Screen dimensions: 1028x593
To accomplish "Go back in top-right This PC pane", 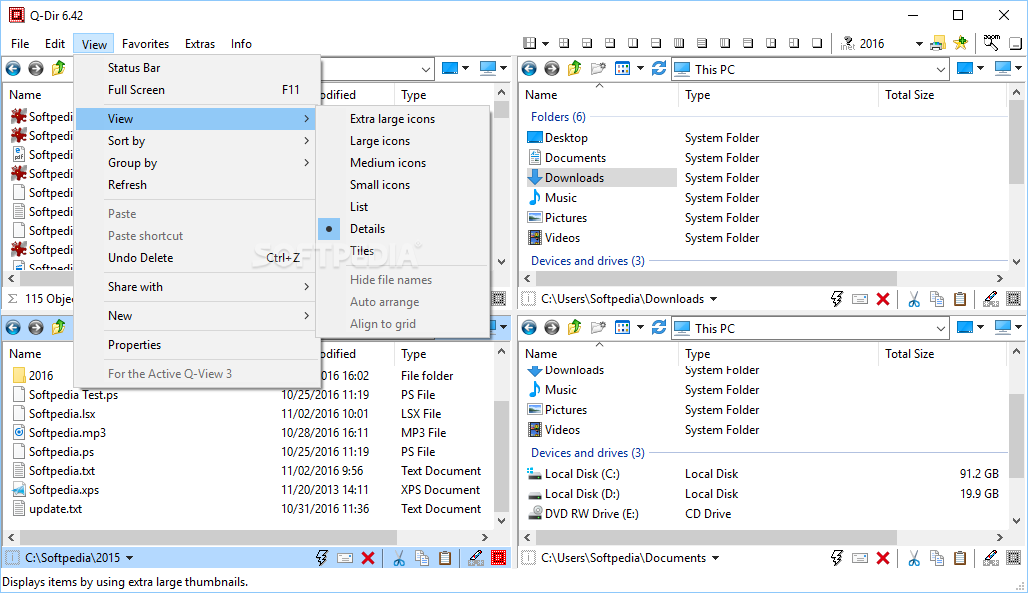I will (x=529, y=68).
